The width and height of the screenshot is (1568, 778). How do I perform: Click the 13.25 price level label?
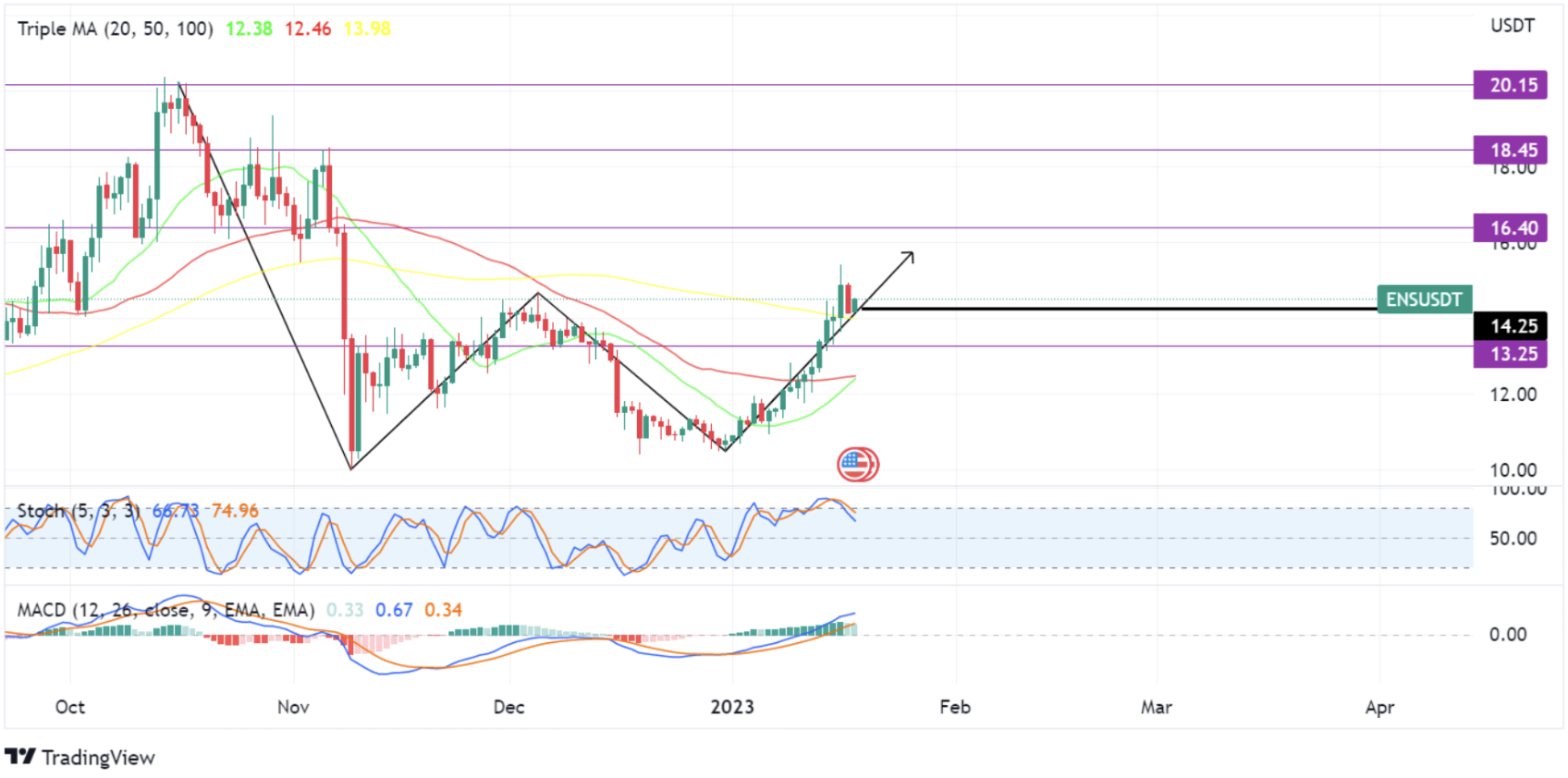tap(1510, 354)
